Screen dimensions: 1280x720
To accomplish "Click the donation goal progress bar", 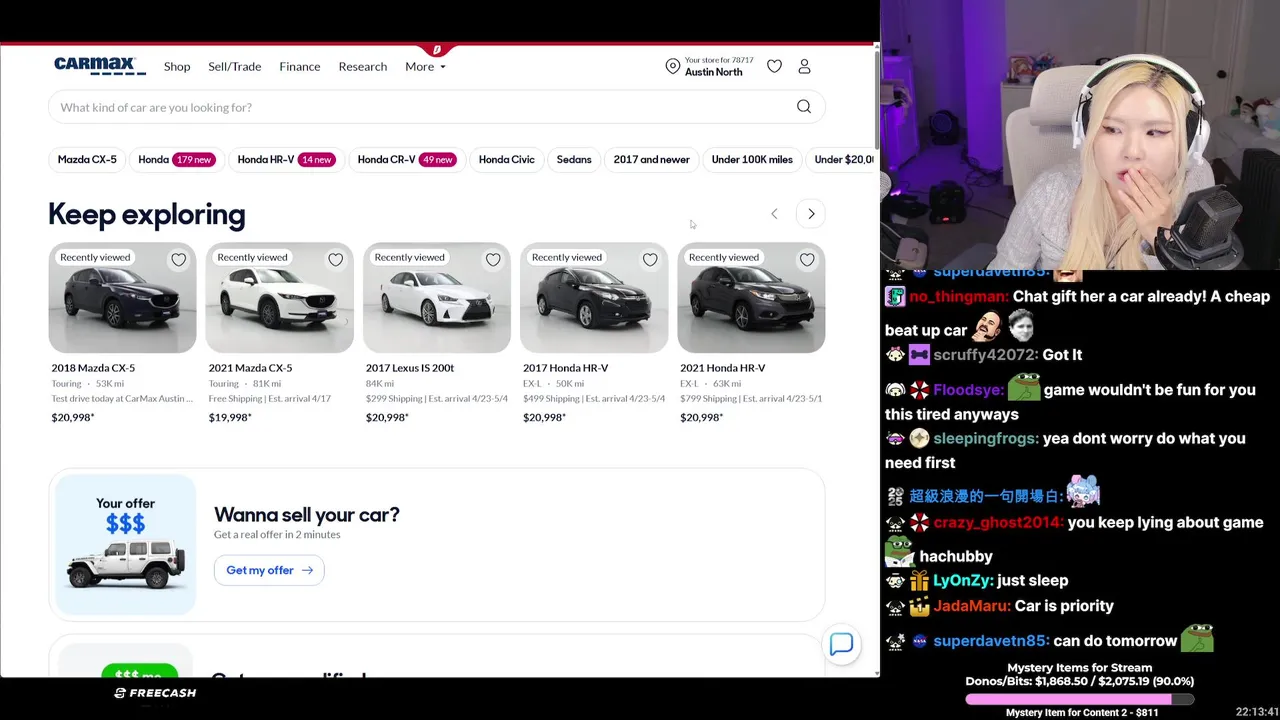I will coord(1080,699).
